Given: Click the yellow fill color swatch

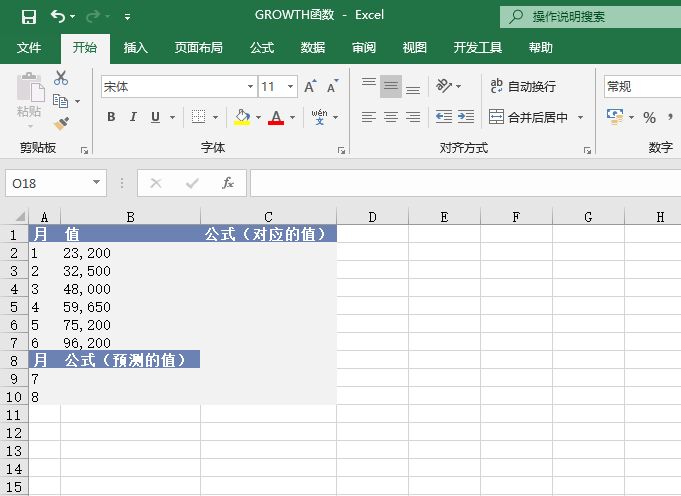Looking at the screenshot, I should (x=242, y=117).
